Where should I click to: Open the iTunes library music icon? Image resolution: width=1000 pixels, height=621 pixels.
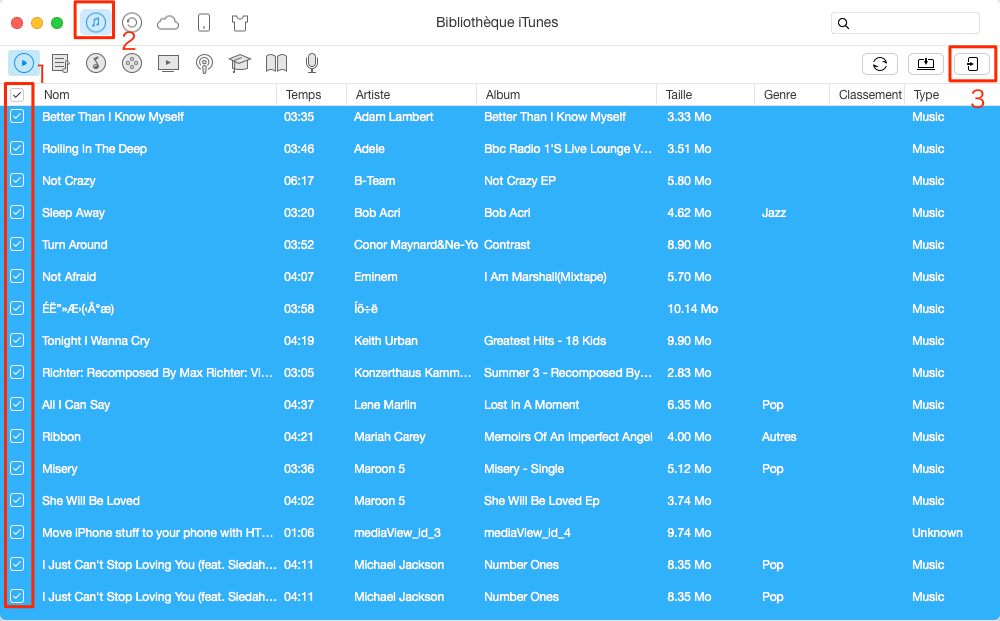click(x=95, y=22)
